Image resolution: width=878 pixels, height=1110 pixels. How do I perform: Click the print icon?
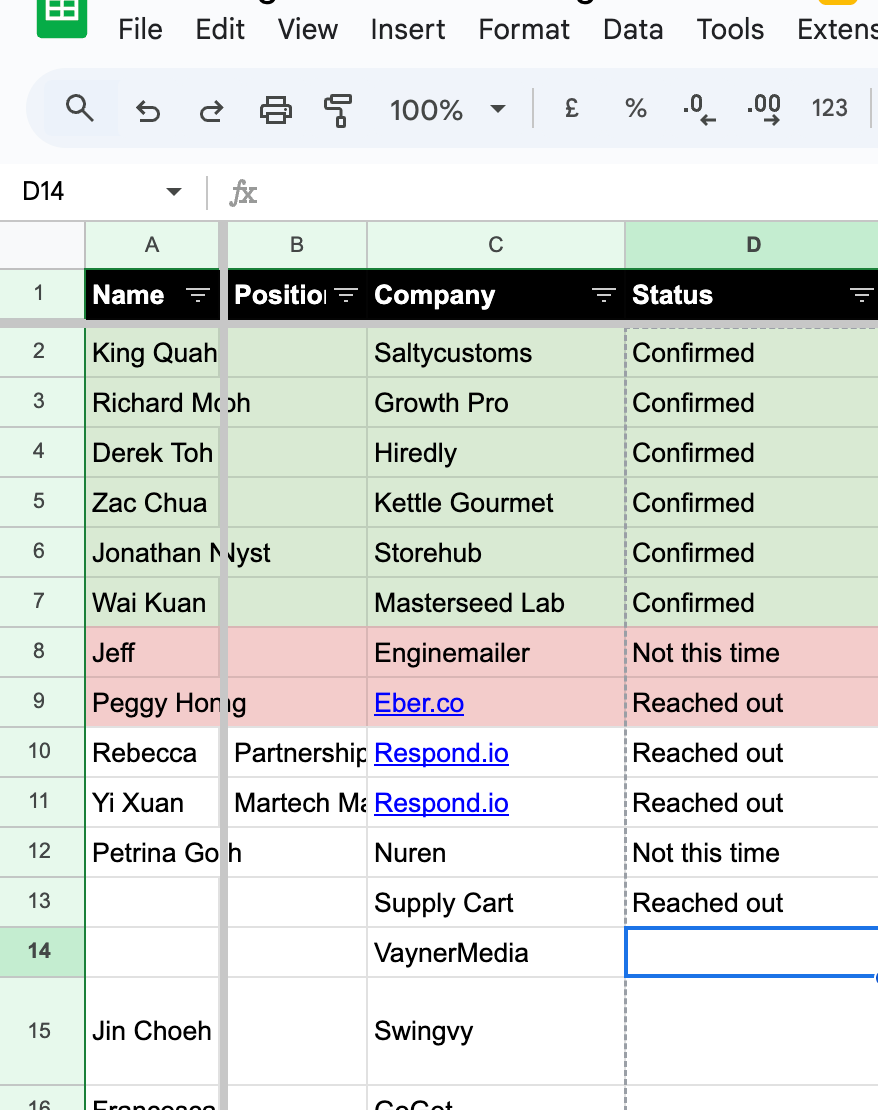pos(276,109)
